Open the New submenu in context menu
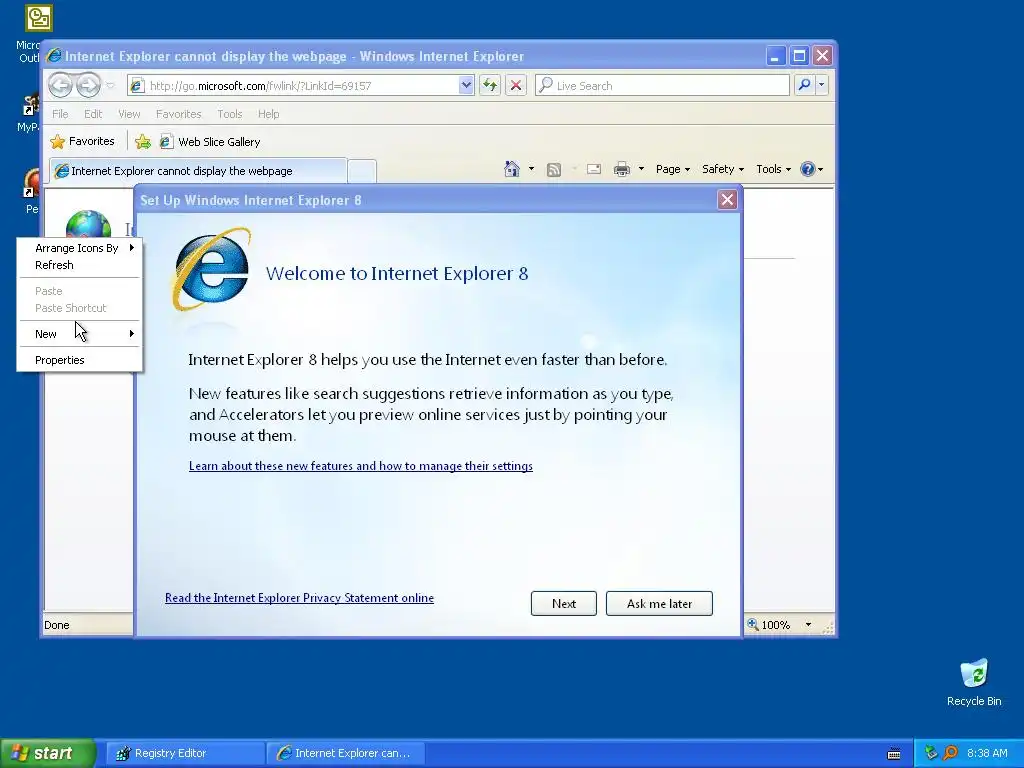1024x768 pixels. coord(80,334)
